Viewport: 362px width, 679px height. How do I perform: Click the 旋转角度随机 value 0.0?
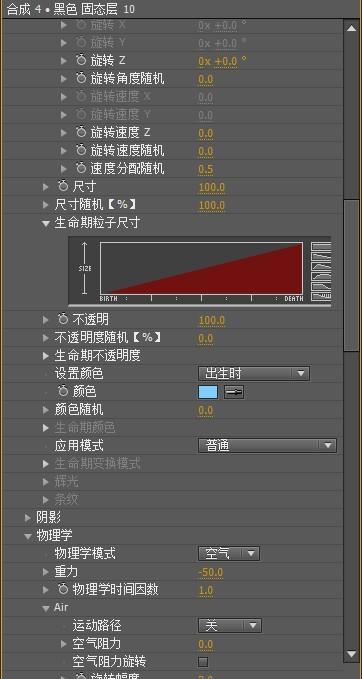click(x=206, y=79)
